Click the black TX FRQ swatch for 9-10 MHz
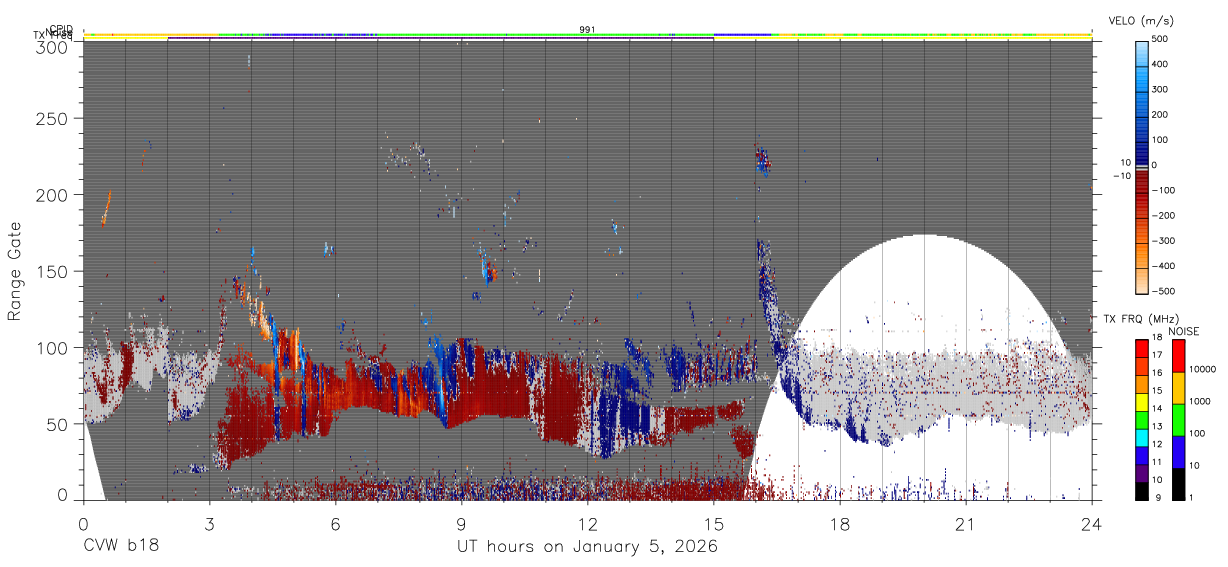 [x=1142, y=490]
